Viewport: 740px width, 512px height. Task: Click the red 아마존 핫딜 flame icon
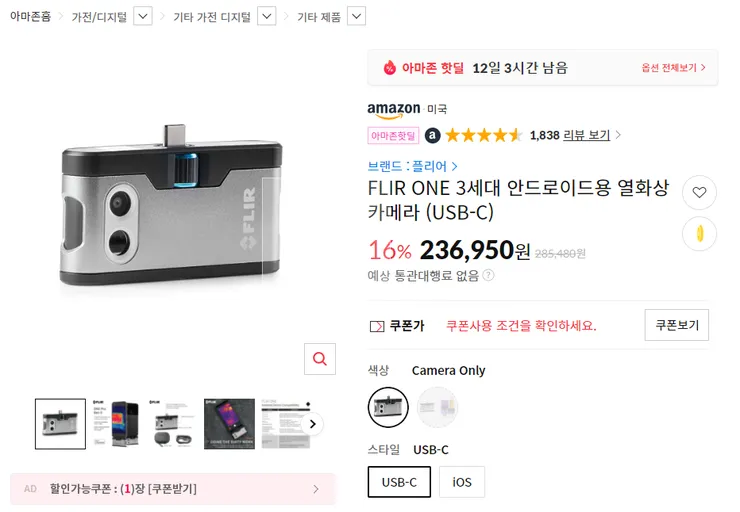tap(389, 68)
